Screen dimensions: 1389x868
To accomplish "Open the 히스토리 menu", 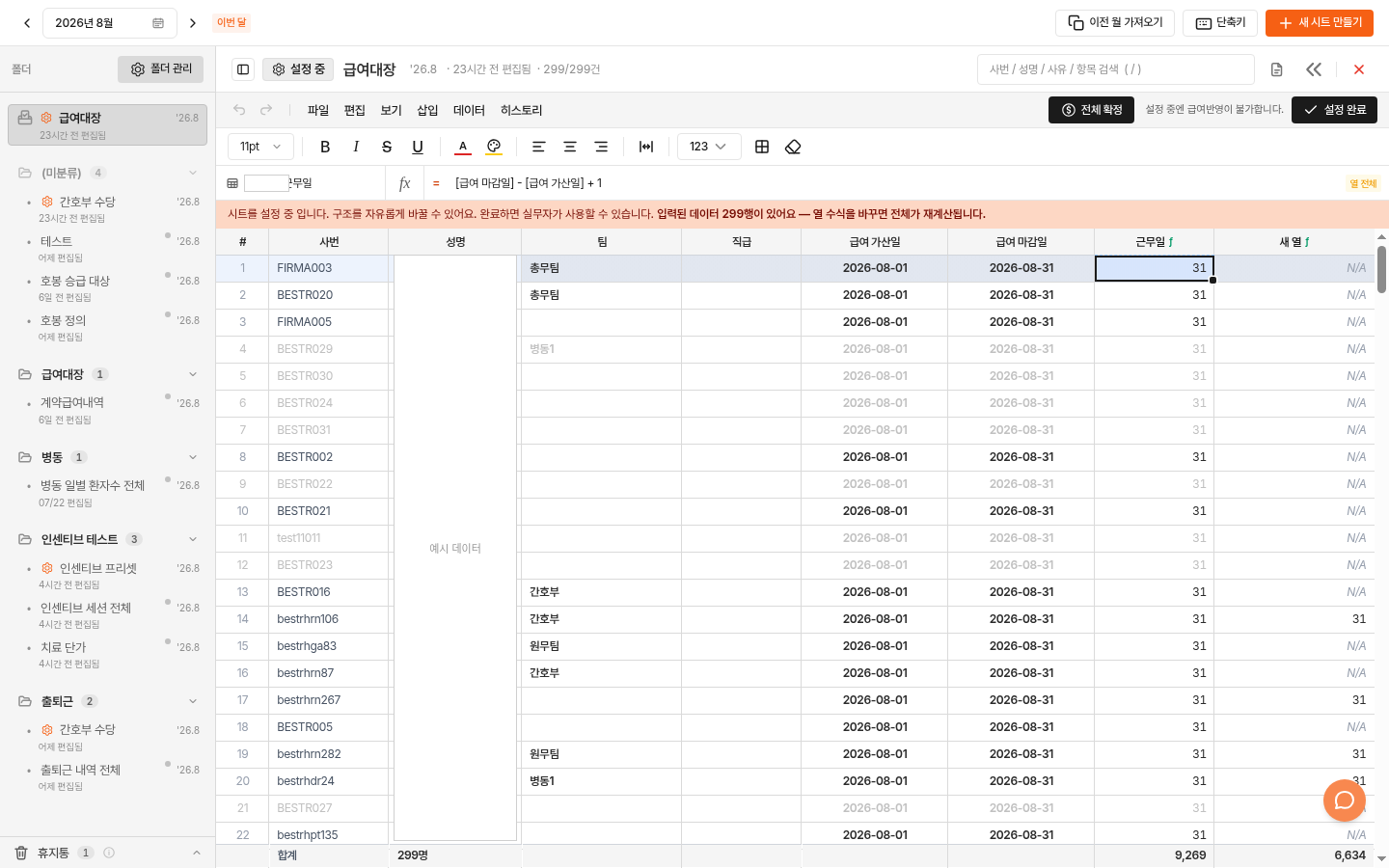I will pyautogui.click(x=521, y=110).
